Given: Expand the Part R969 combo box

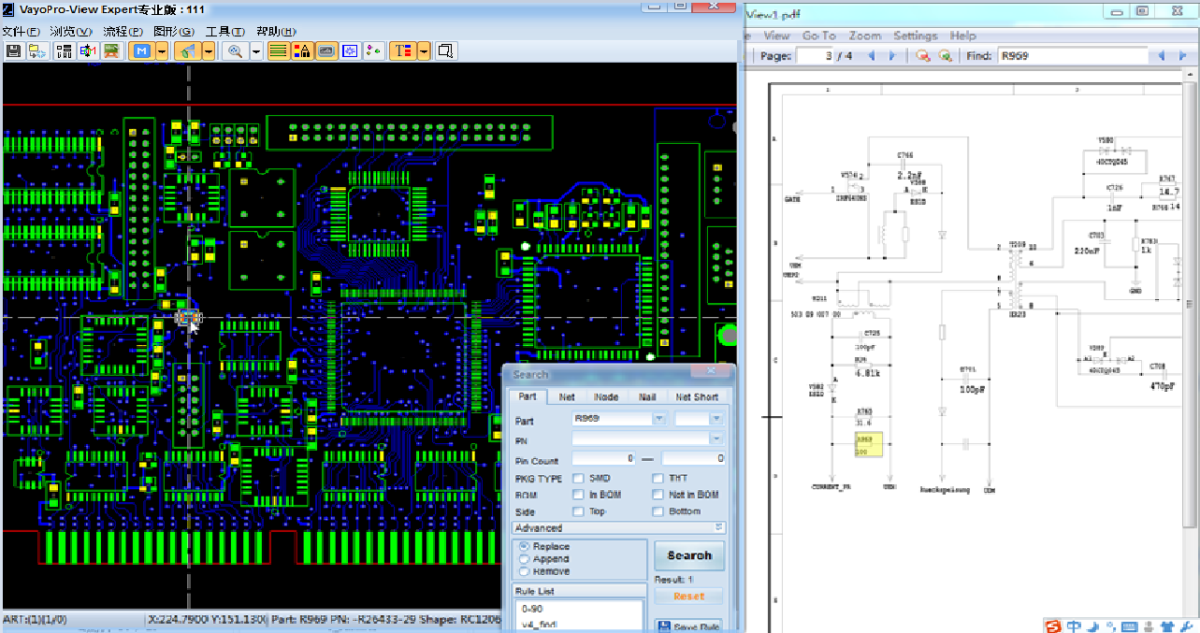Looking at the screenshot, I should pos(660,419).
